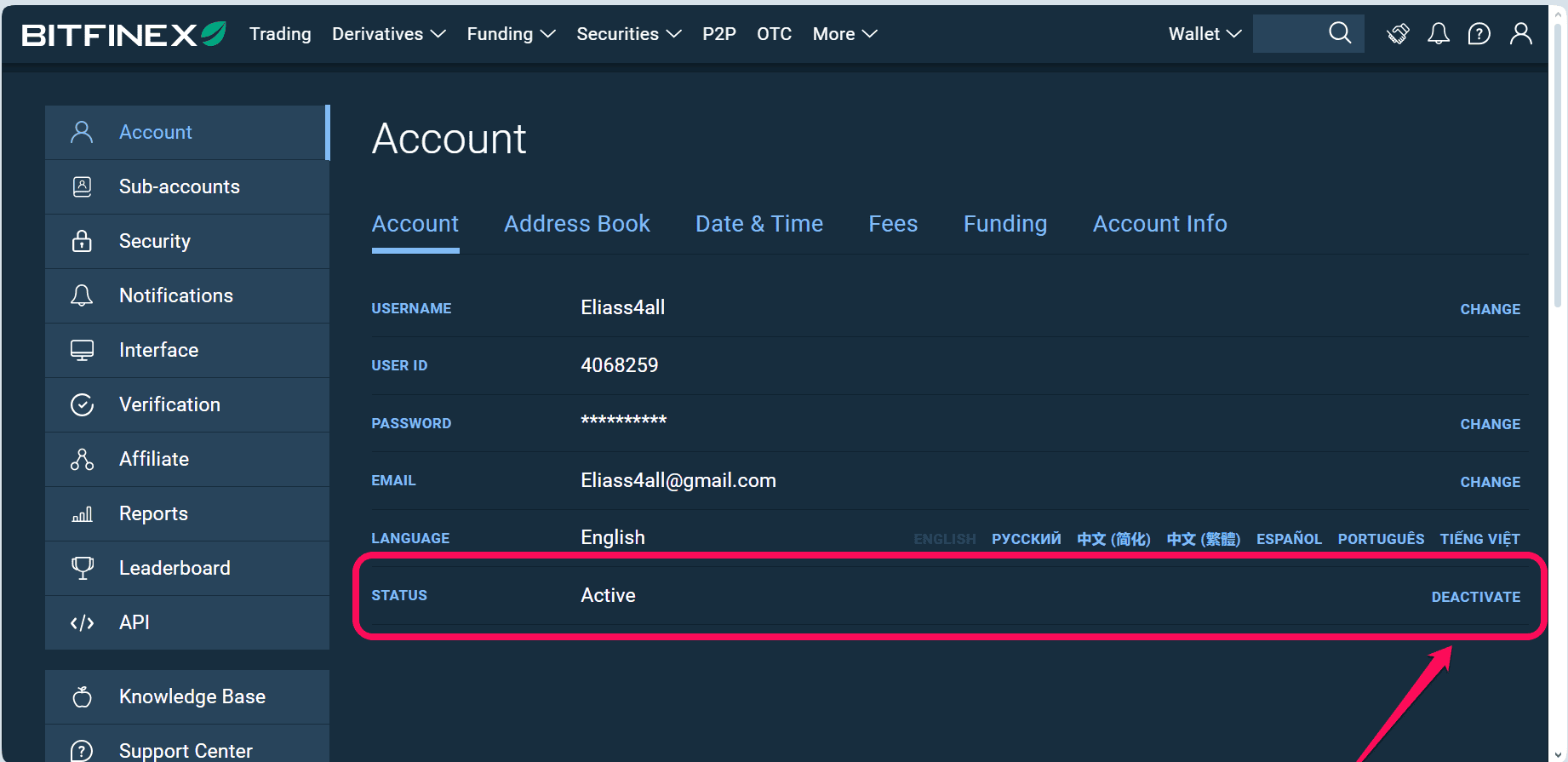Click the Account person icon in sidebar

[82, 132]
